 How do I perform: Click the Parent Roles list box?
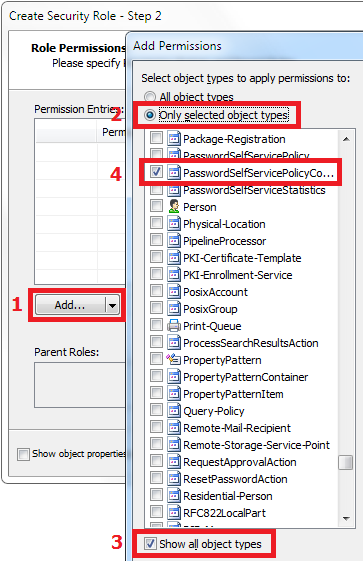click(79, 385)
